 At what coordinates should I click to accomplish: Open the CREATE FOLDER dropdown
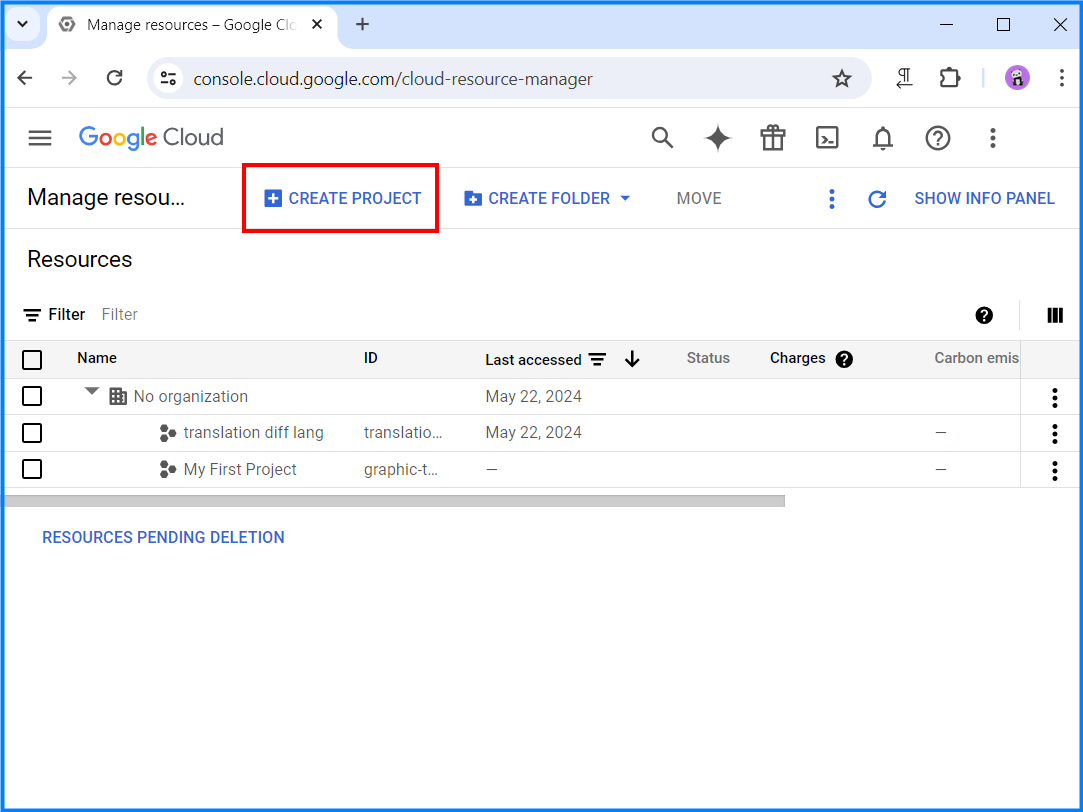(x=626, y=198)
